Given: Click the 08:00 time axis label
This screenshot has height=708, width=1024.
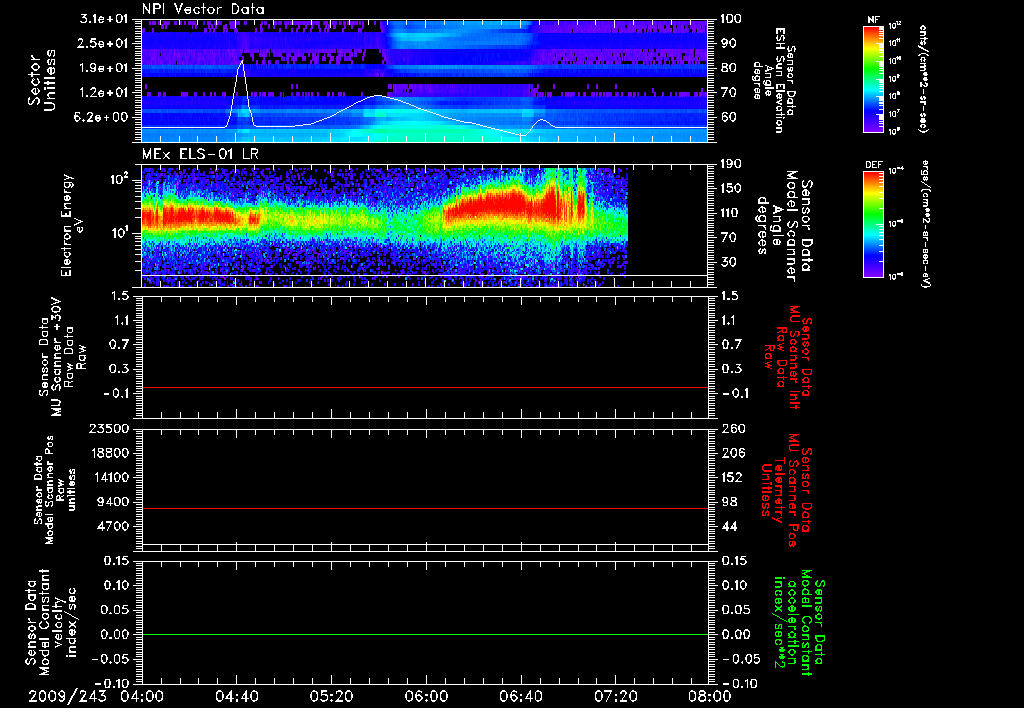Looking at the screenshot, I should (x=710, y=696).
